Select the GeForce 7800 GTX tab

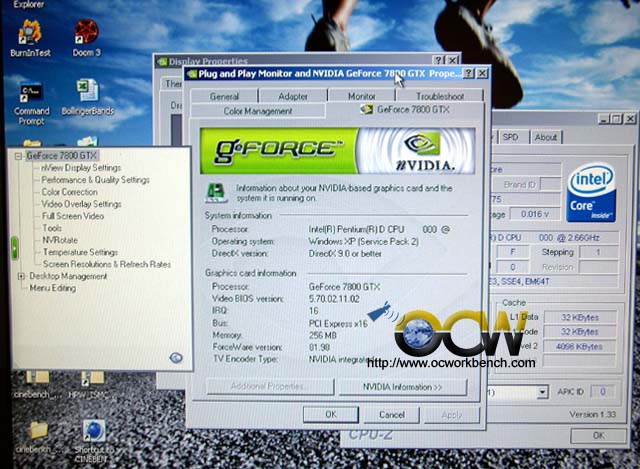click(x=405, y=109)
